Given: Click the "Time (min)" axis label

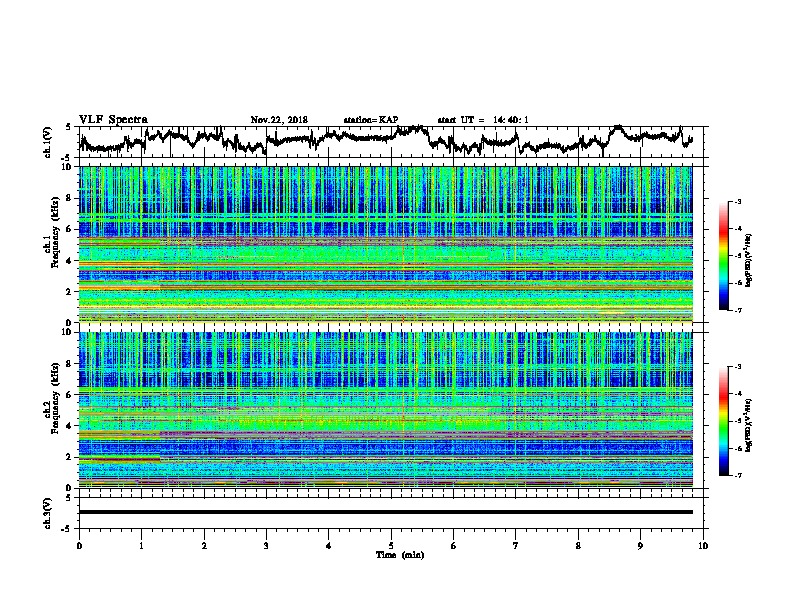Looking at the screenshot, I should point(400,555).
